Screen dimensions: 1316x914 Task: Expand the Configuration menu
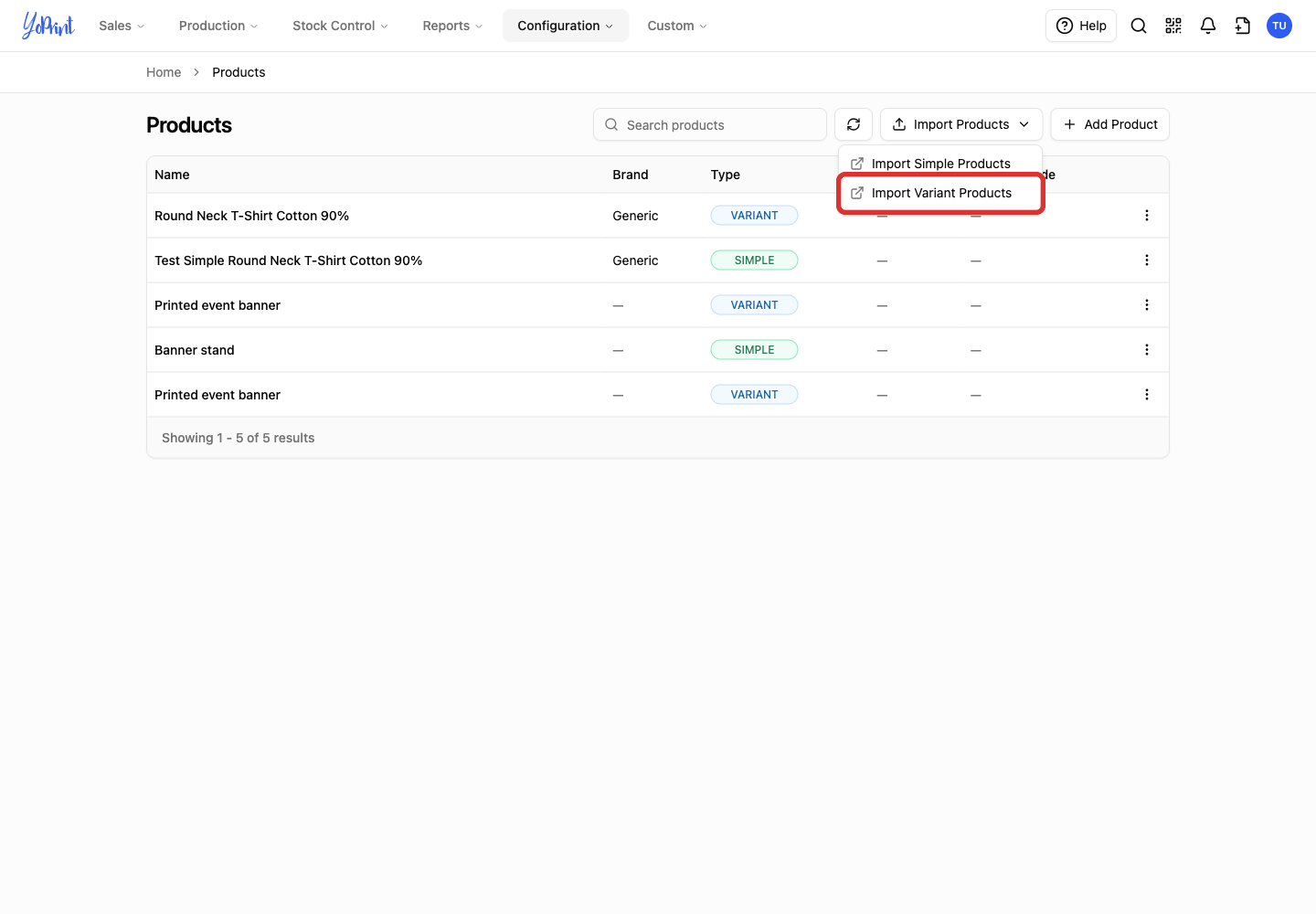coord(566,26)
